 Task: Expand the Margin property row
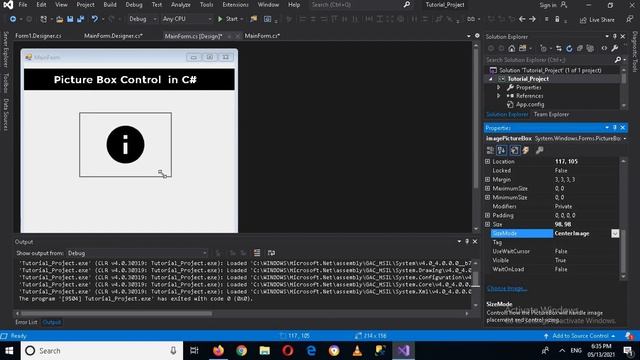click(x=487, y=180)
